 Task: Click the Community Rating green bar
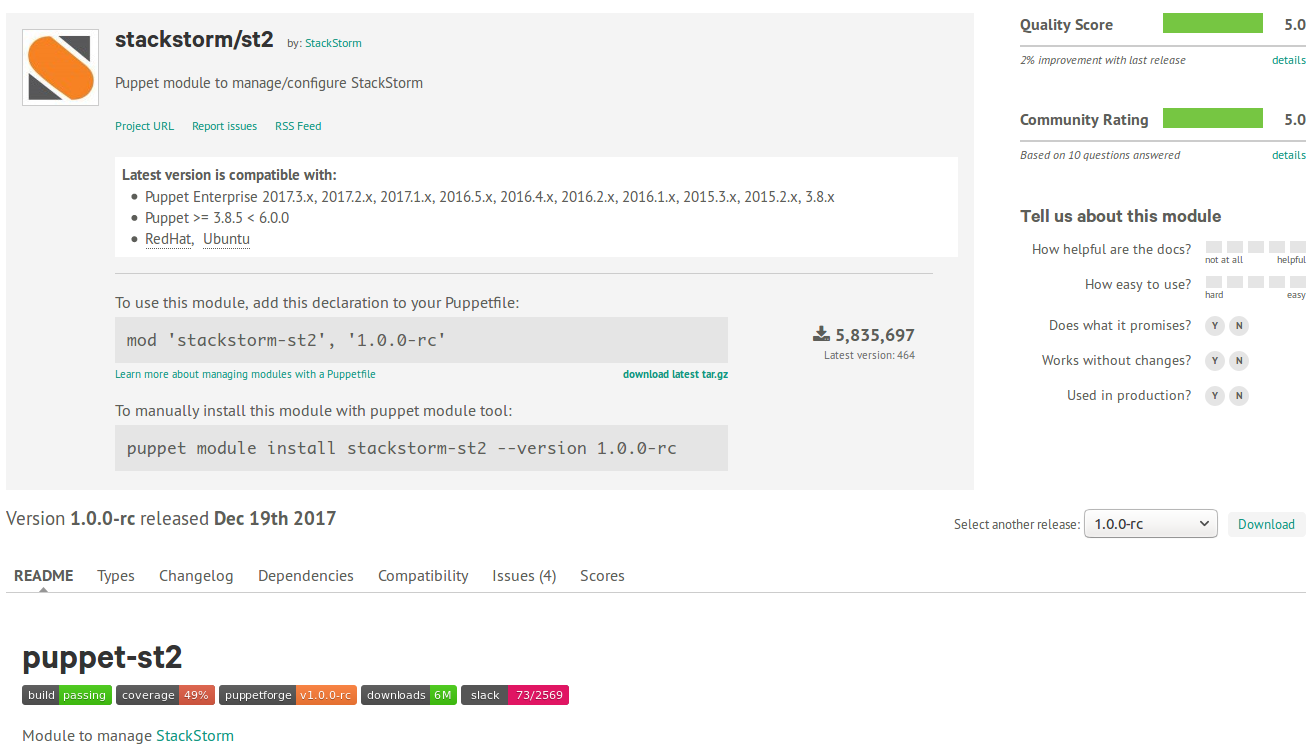[1213, 119]
